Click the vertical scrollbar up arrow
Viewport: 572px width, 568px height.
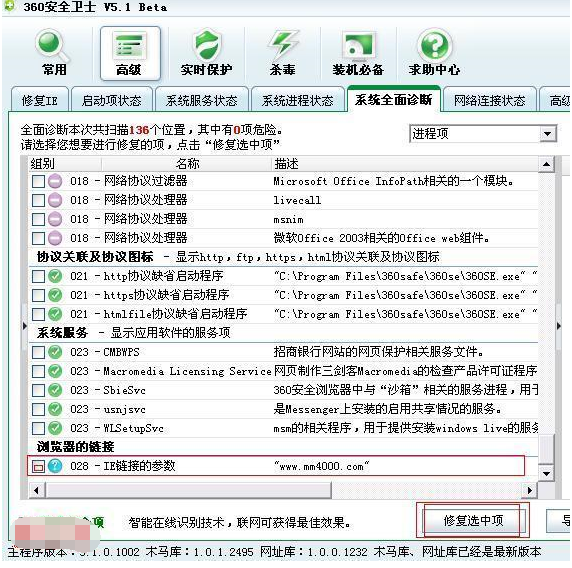[x=546, y=164]
